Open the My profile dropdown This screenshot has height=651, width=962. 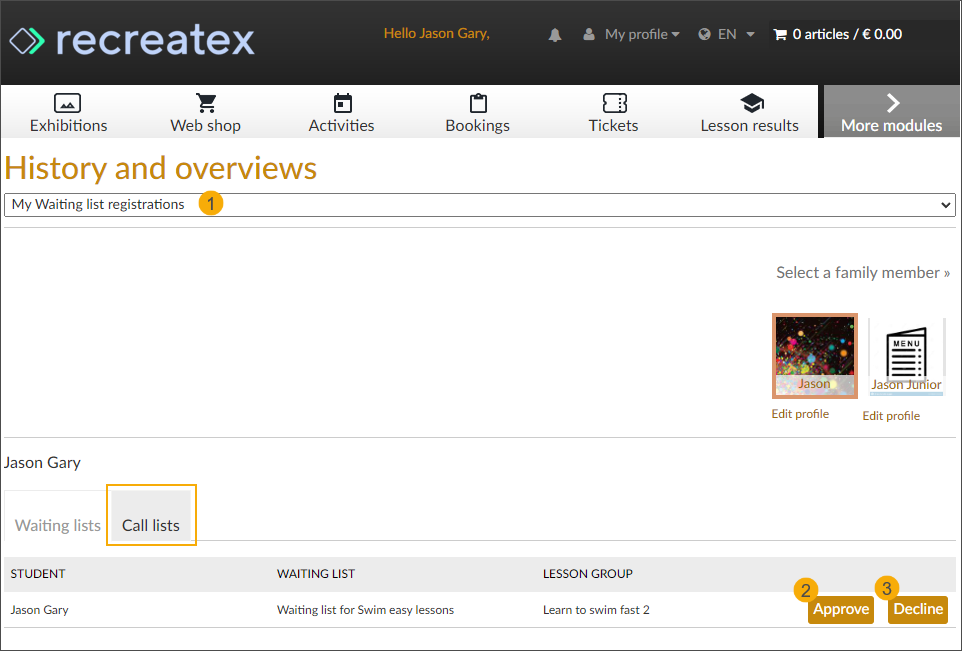[634, 33]
